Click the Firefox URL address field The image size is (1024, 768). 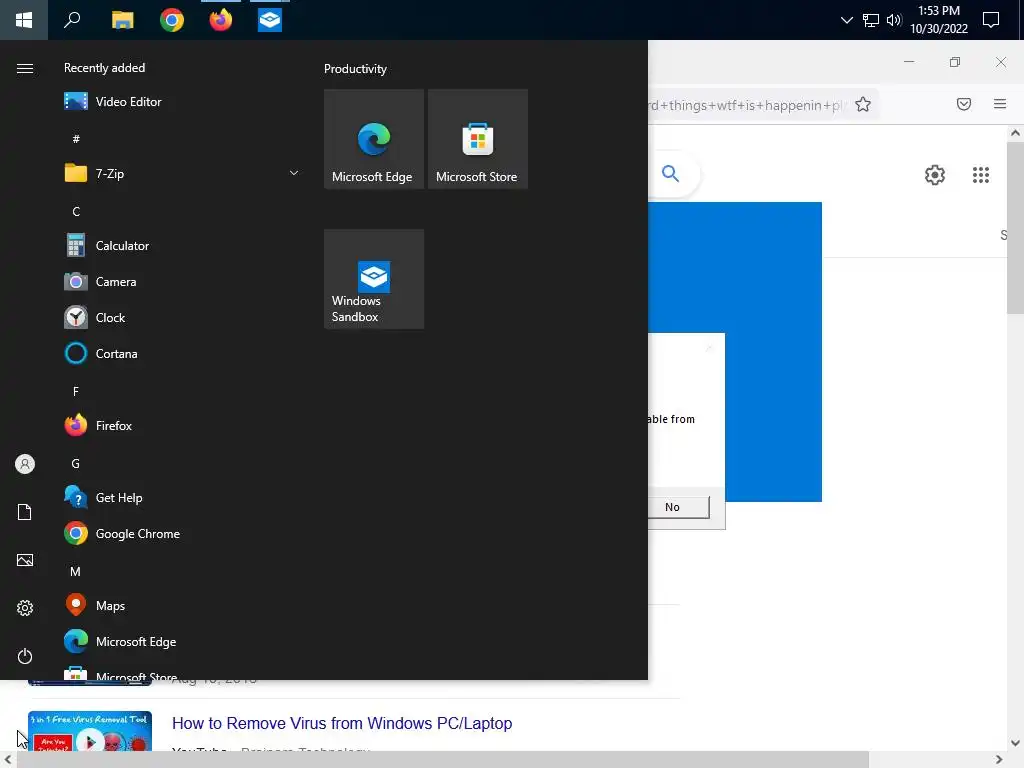(748, 105)
